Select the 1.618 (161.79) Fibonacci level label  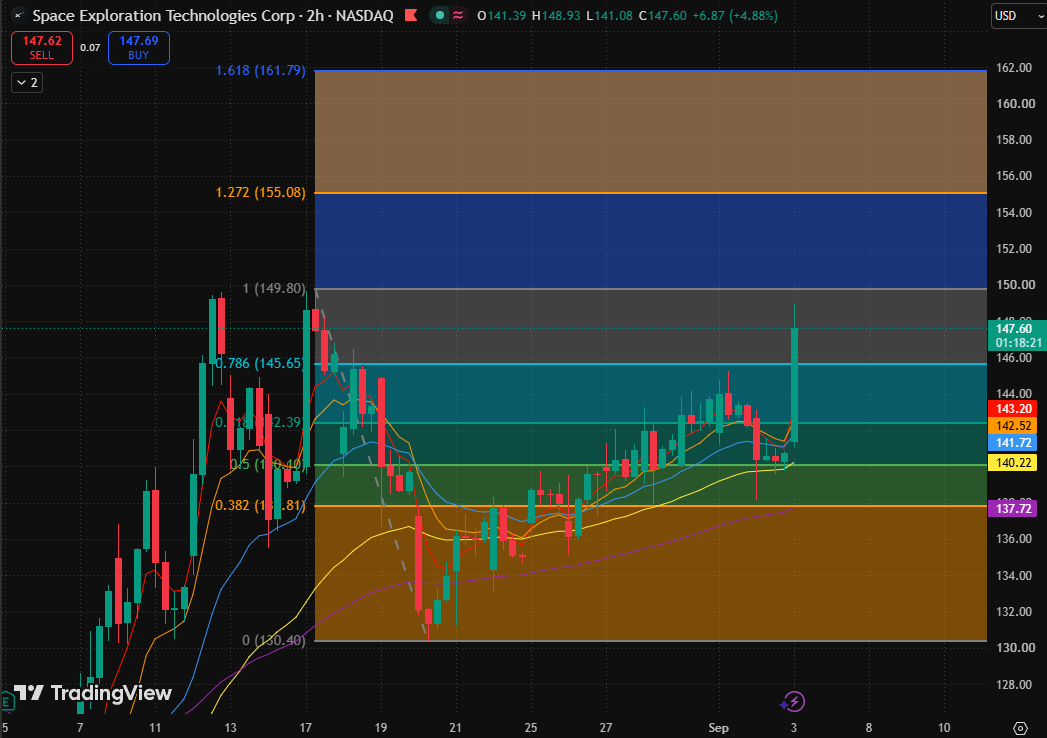260,70
